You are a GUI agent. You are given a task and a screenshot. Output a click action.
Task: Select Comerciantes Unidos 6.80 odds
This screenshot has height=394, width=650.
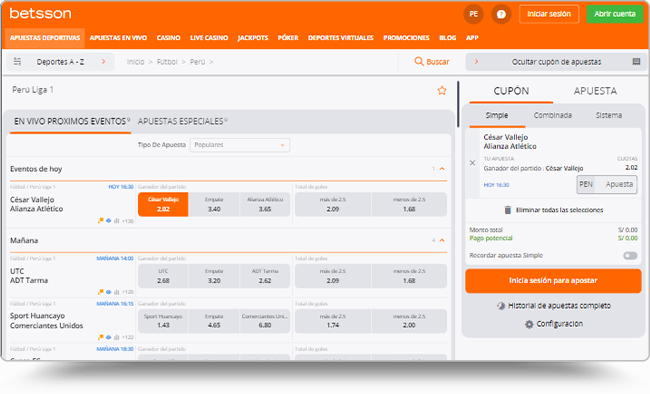click(x=265, y=321)
